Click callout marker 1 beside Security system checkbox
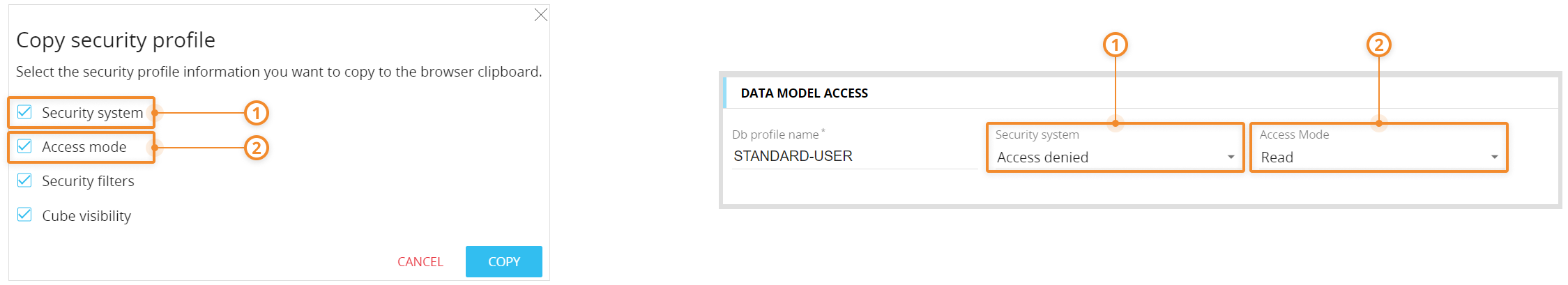 click(x=257, y=113)
